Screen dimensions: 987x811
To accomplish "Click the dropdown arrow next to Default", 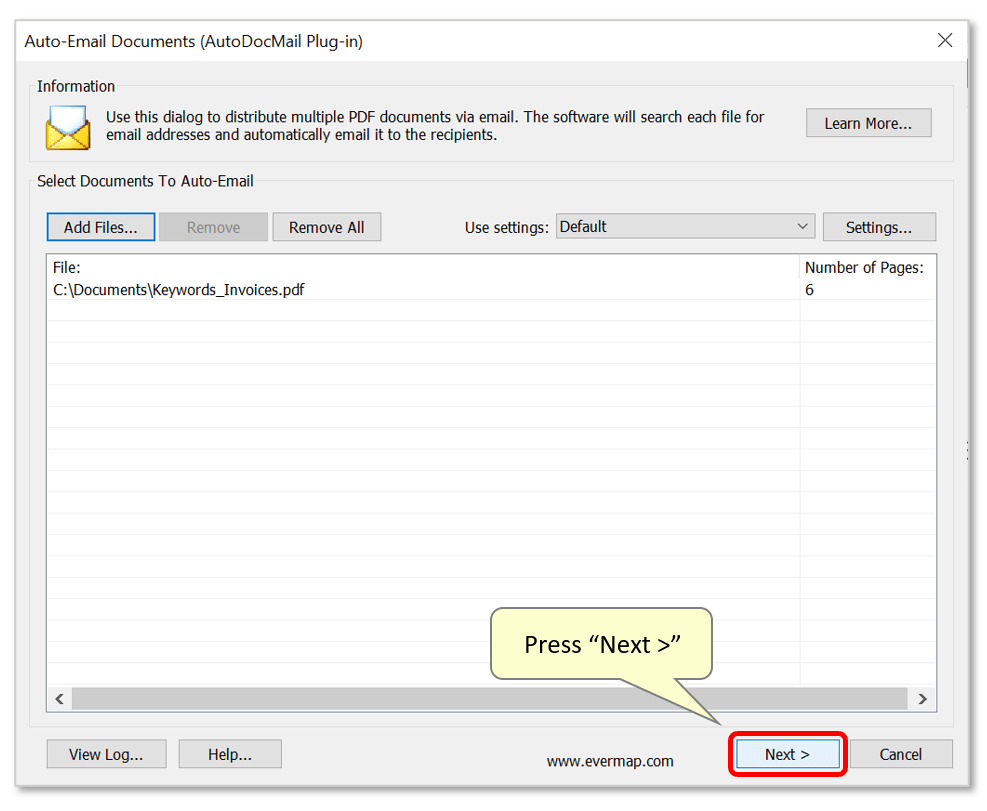I will click(802, 226).
